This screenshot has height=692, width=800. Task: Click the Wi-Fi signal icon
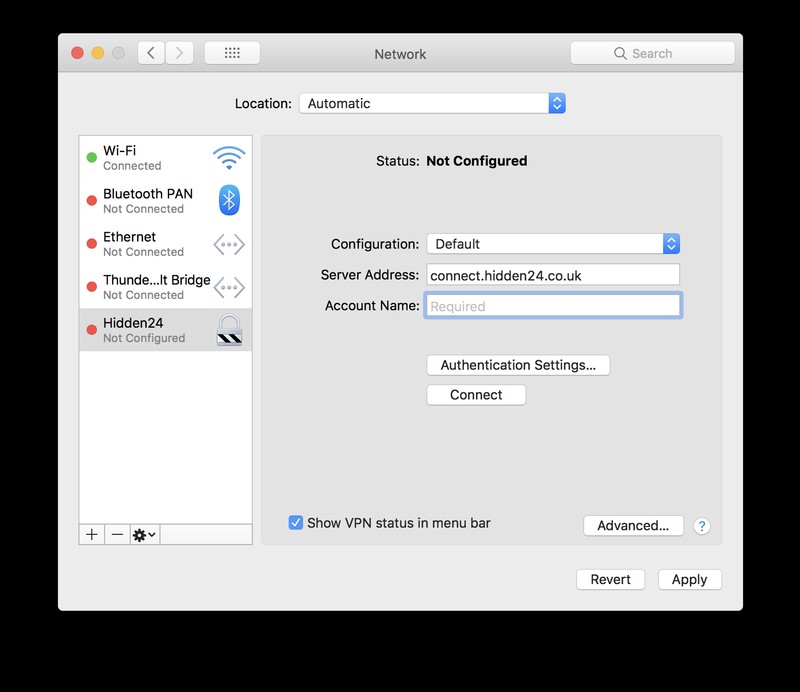229,158
